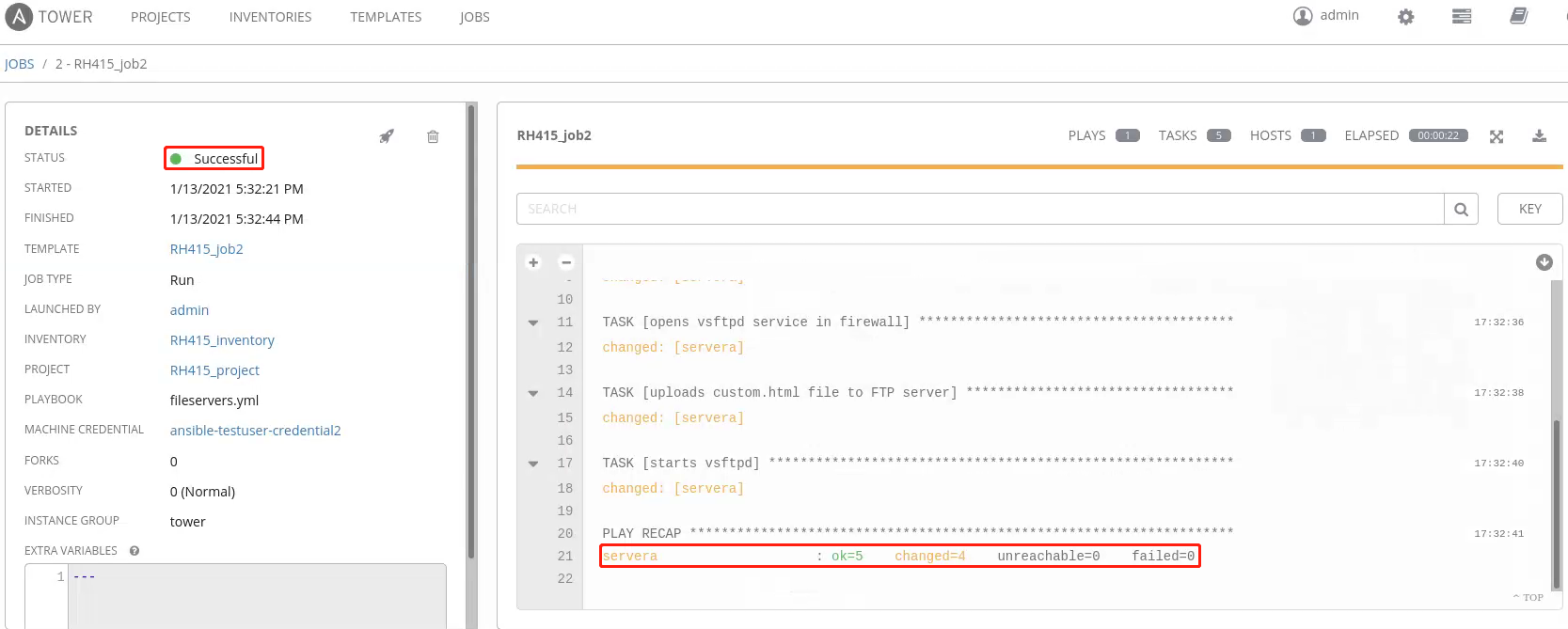Open the documentation book icon
This screenshot has height=629, width=1568.
1518,17
